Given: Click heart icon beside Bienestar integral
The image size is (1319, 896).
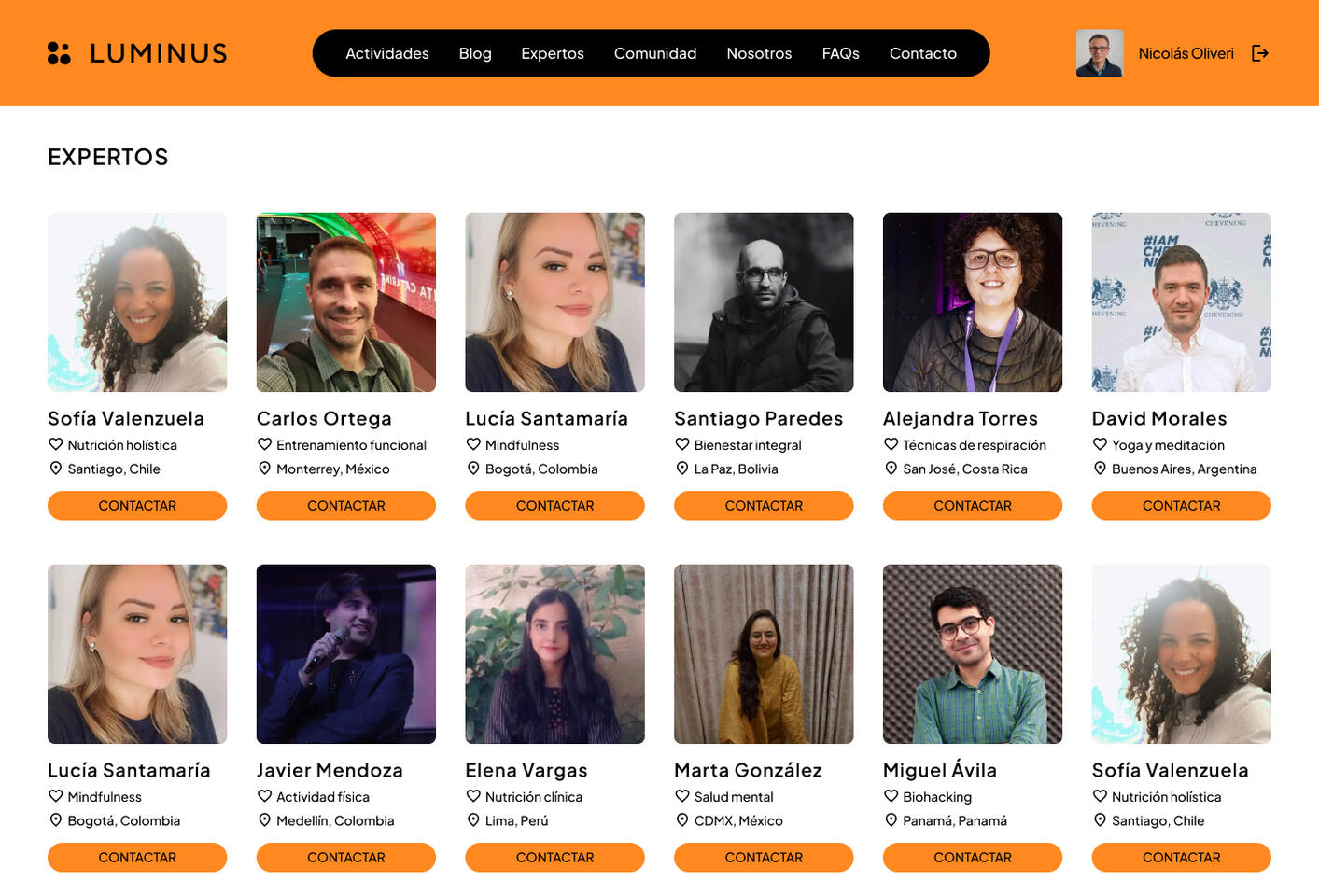Looking at the screenshot, I should [682, 444].
